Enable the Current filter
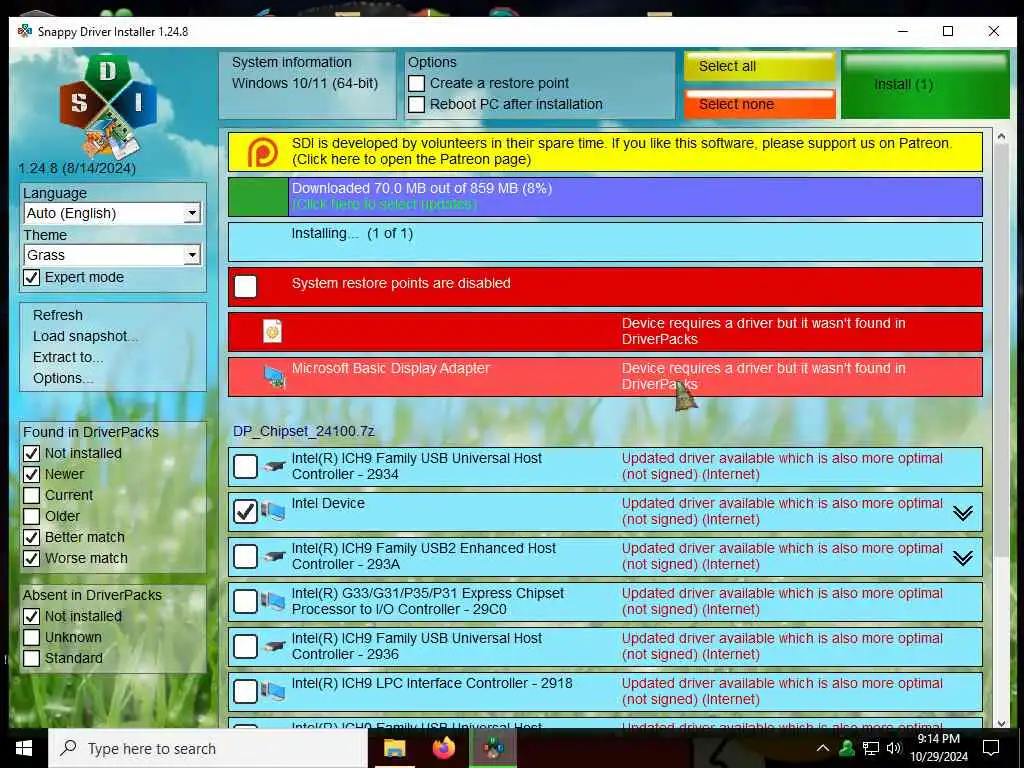 [31, 495]
